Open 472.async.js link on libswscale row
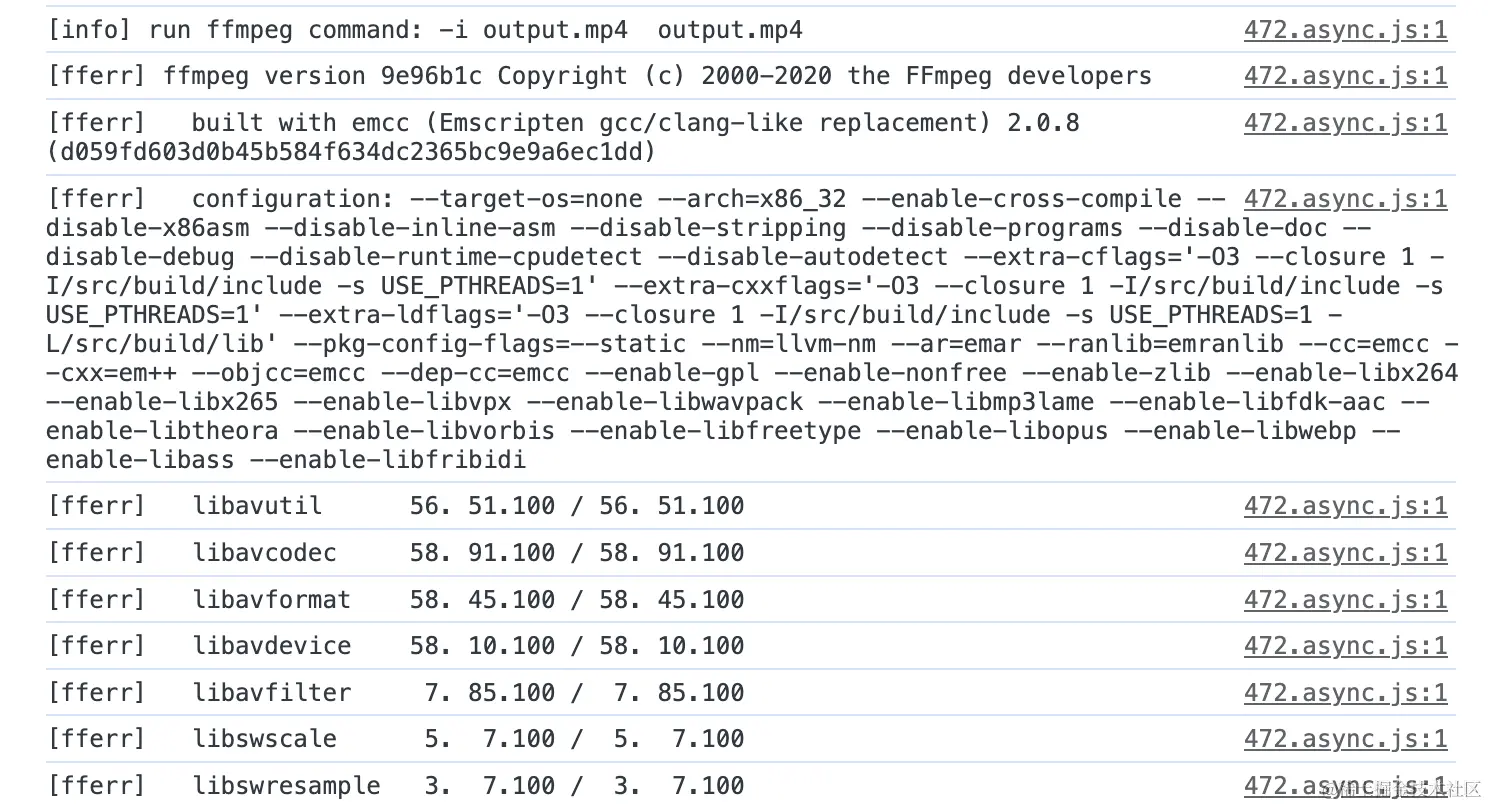Screen dimensions: 1488x806 point(1345,739)
